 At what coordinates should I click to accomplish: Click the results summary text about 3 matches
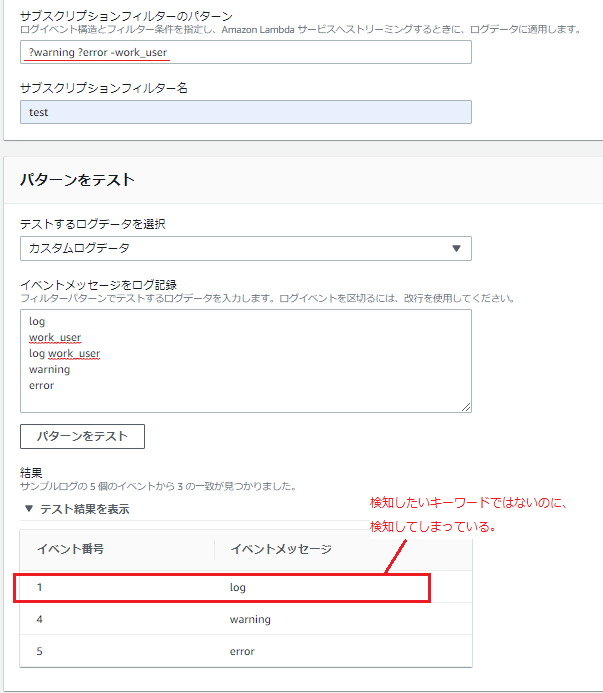click(x=158, y=486)
